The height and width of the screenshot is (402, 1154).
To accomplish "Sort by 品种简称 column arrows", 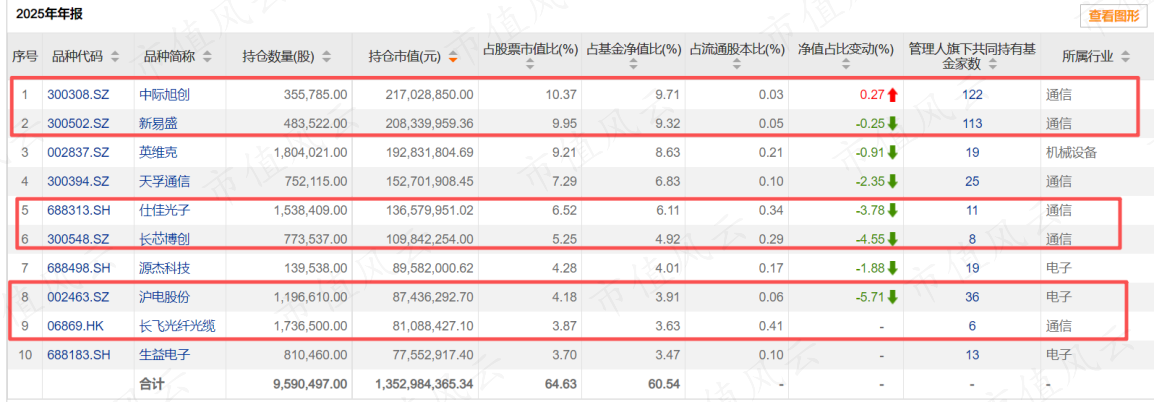I will click(207, 57).
